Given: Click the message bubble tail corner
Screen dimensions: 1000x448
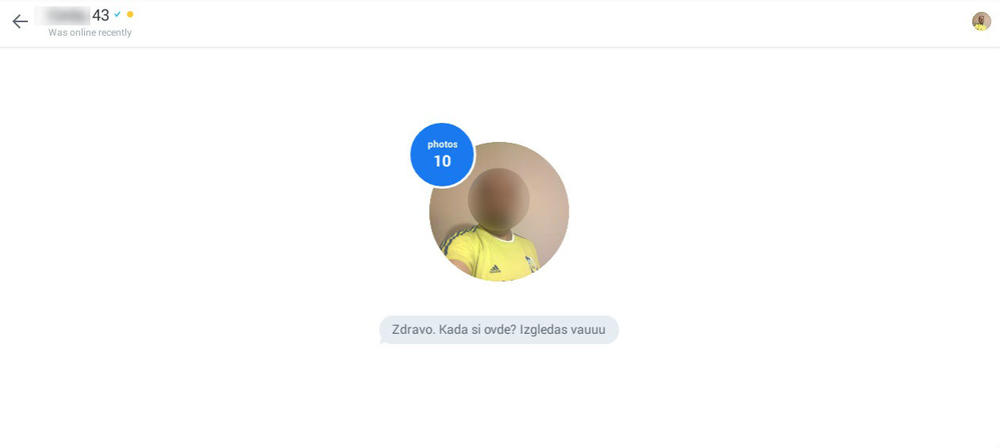Looking at the screenshot, I should point(383,341).
